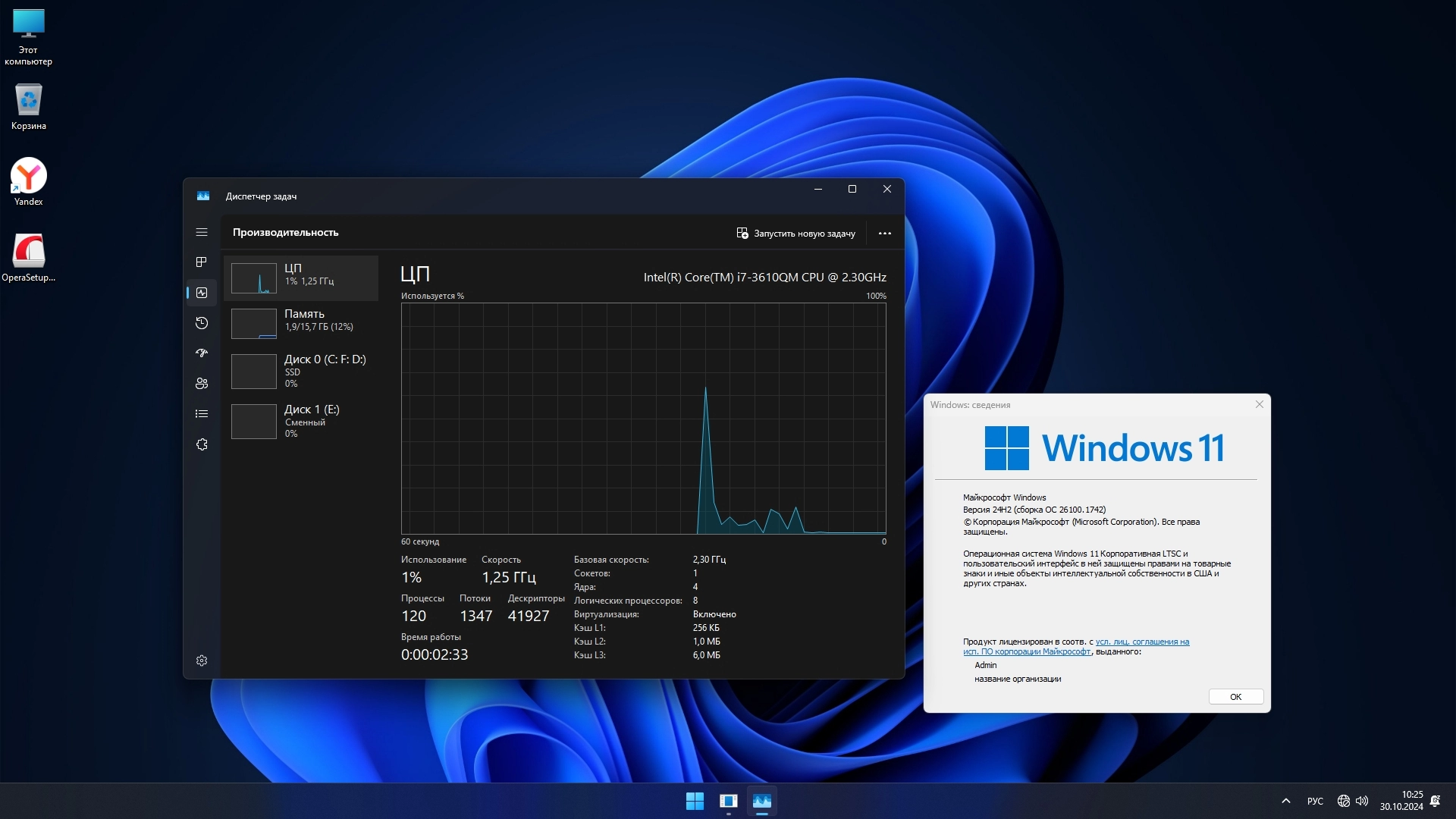Screen dimensions: 1456x819
Task: Open the Startup apps page in the sidebar
Action: point(202,353)
